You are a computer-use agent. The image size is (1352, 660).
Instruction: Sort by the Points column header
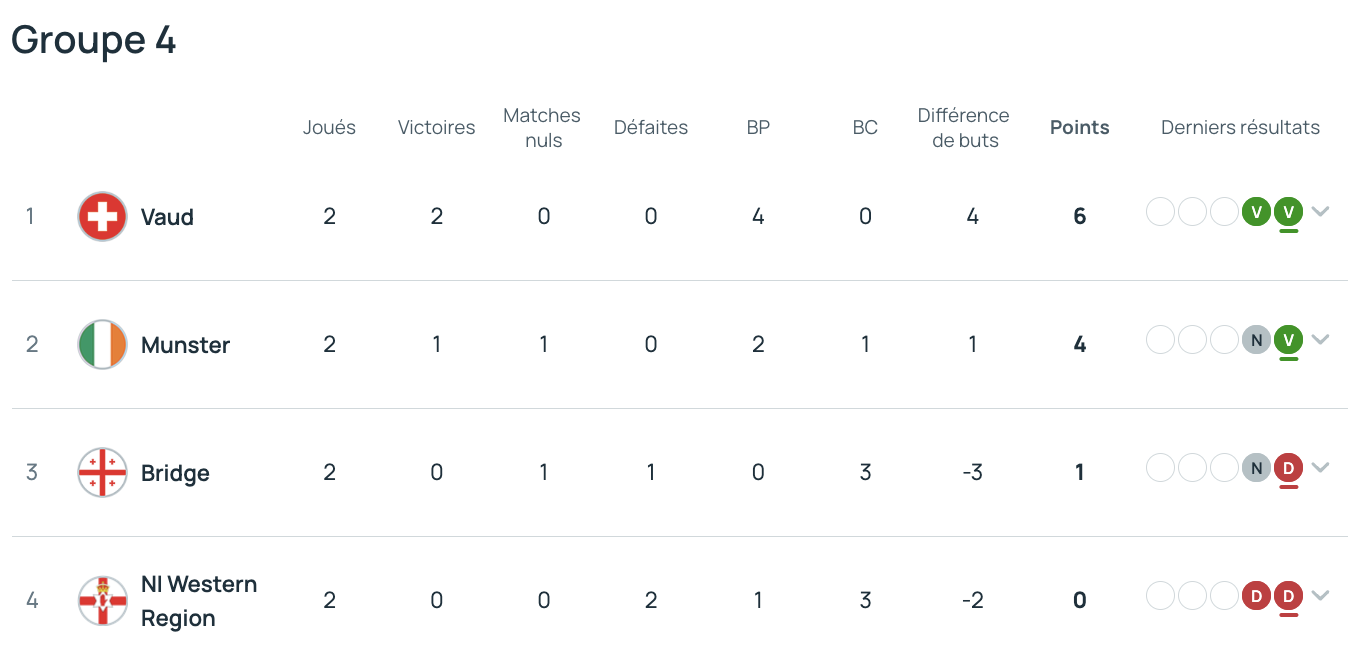[1079, 127]
